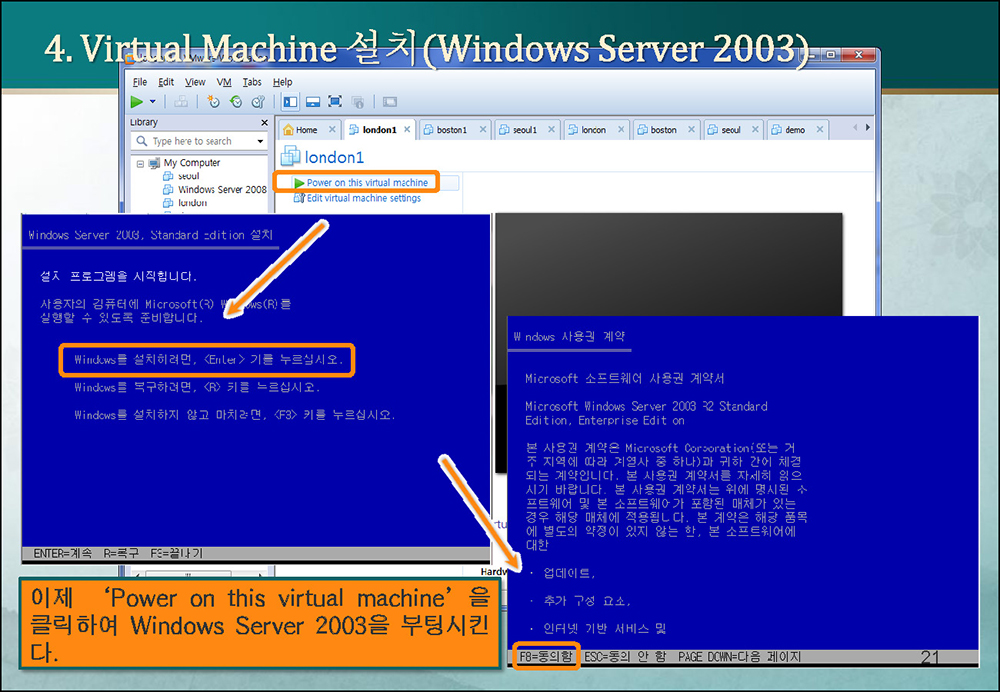
Task: Close the boston tab
Action: 691,129
